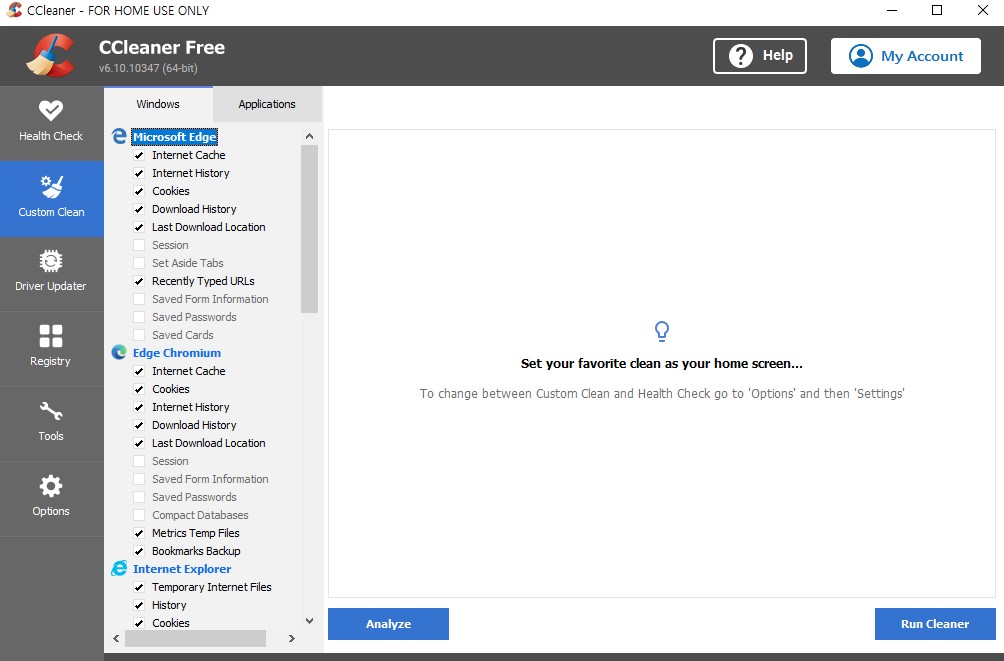
Task: Click Internet Explorer Cookies label
Action: 170,623
